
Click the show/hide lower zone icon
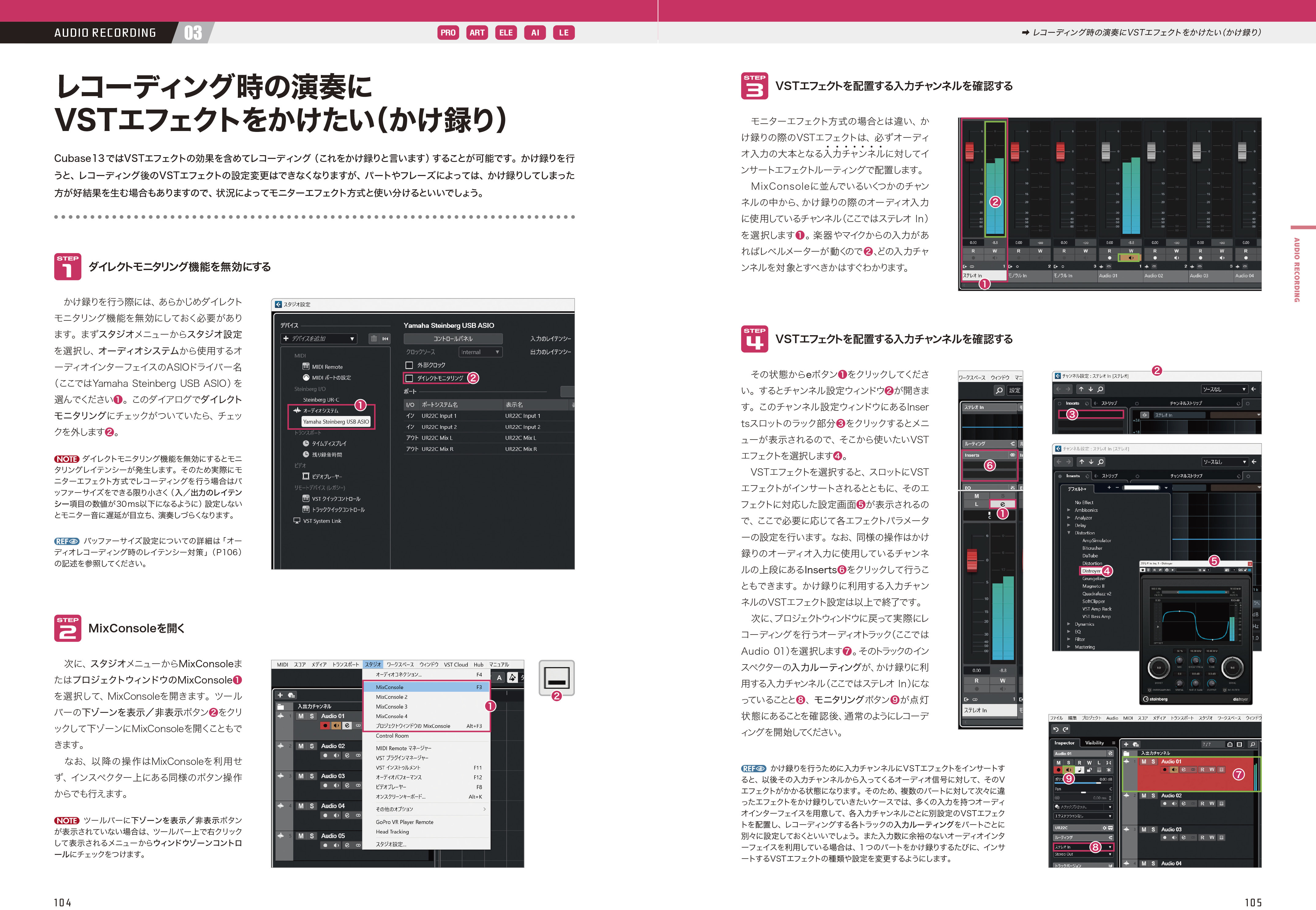coord(557,677)
